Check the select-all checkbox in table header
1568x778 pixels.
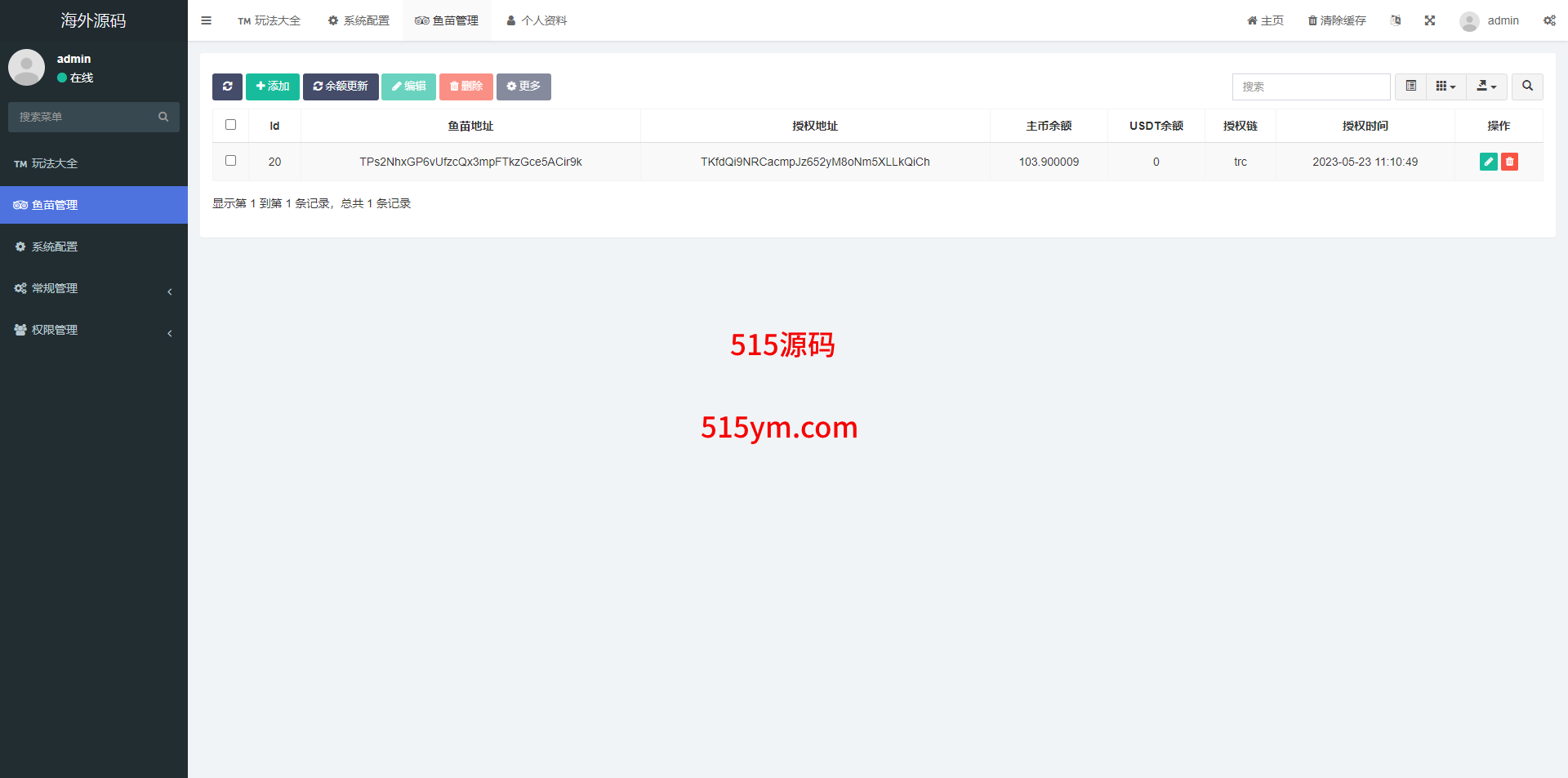click(x=230, y=125)
